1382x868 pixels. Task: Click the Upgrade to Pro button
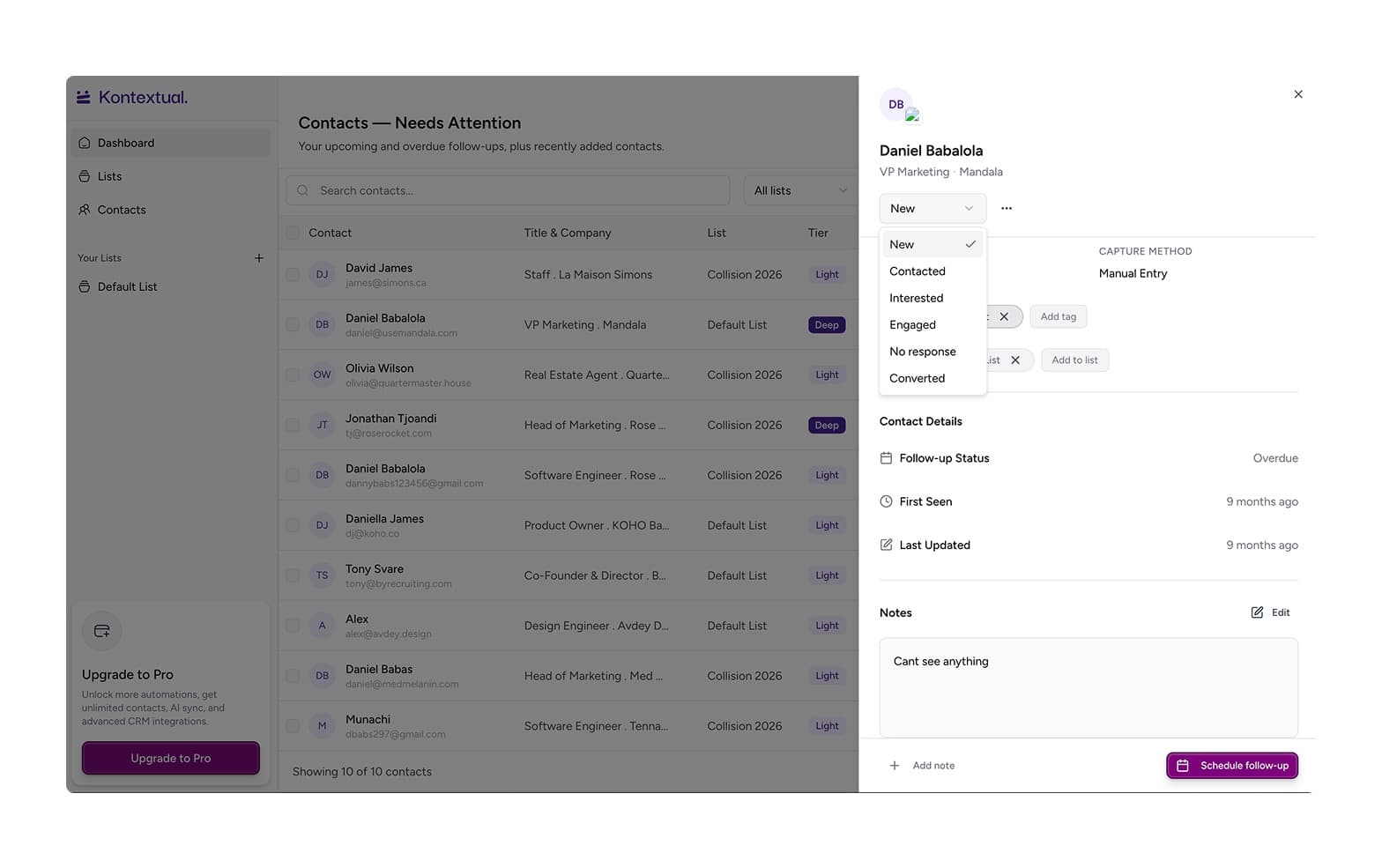pos(171,758)
